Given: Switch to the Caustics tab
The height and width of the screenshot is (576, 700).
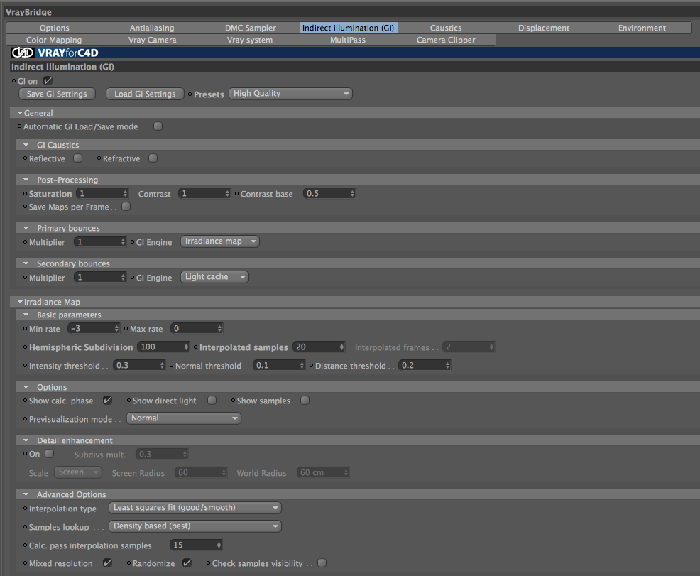Looking at the screenshot, I should tap(446, 28).
